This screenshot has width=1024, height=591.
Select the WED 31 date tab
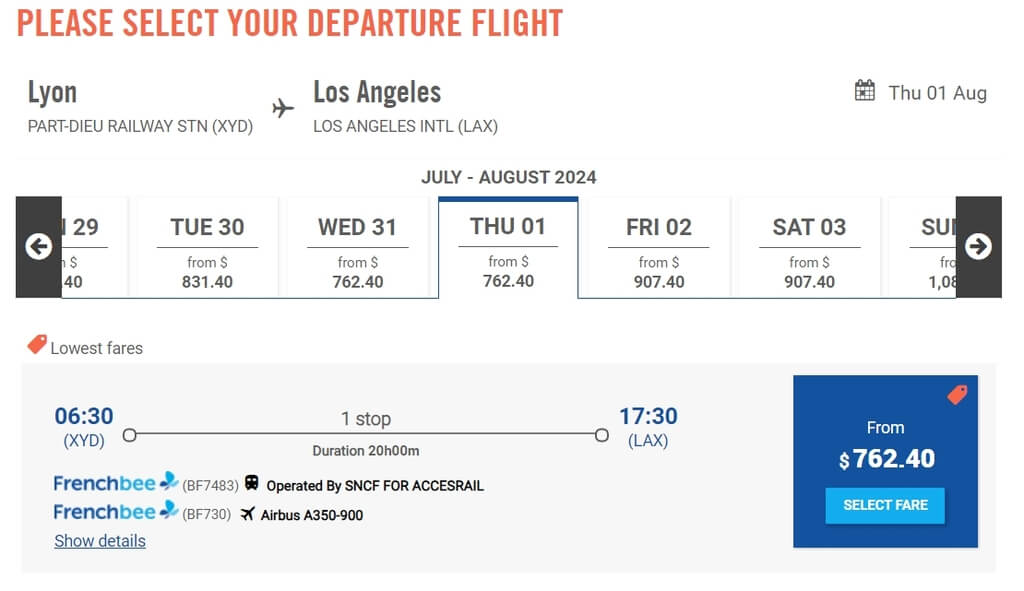pos(357,248)
